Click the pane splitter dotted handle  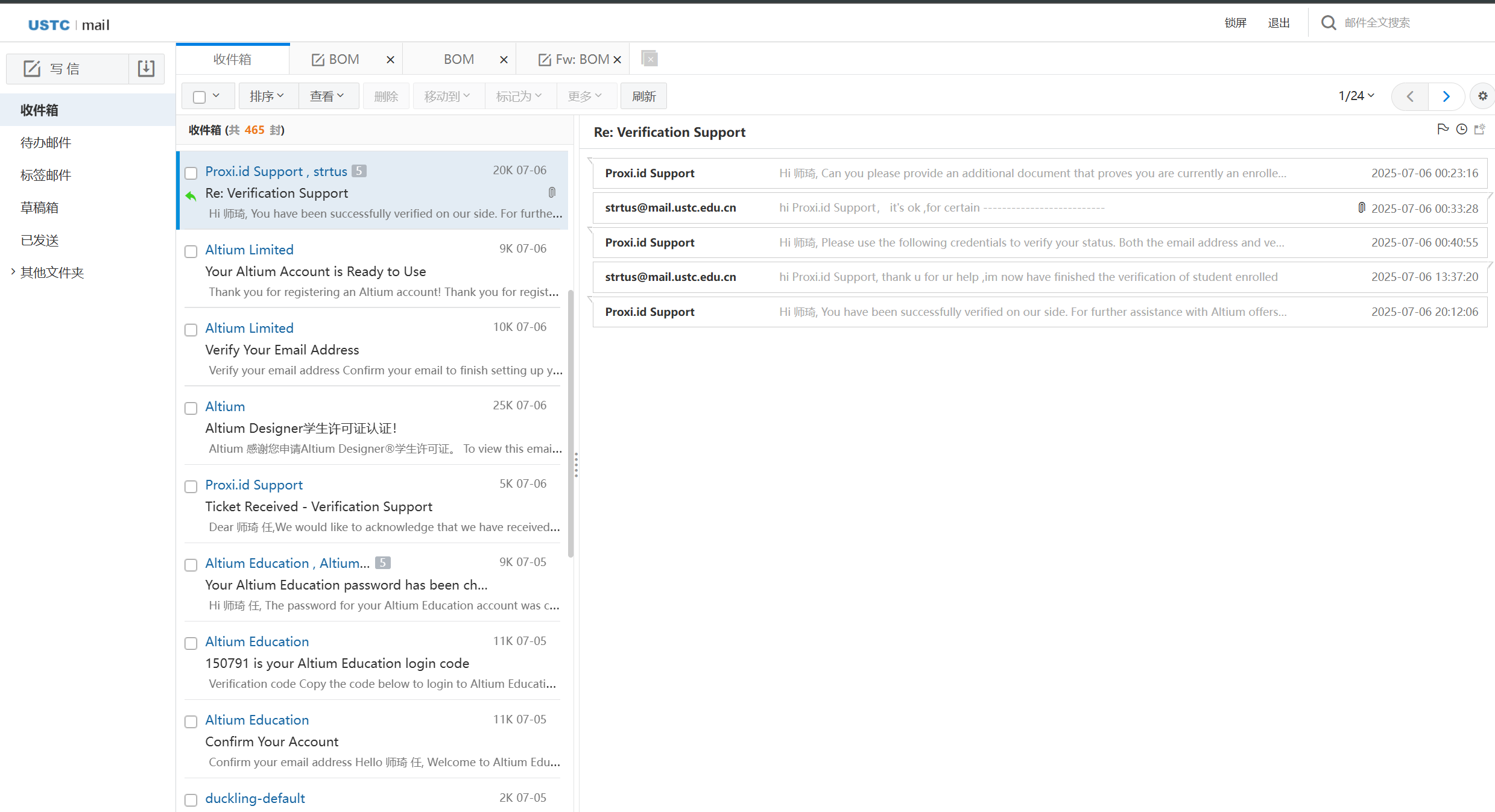click(x=576, y=465)
